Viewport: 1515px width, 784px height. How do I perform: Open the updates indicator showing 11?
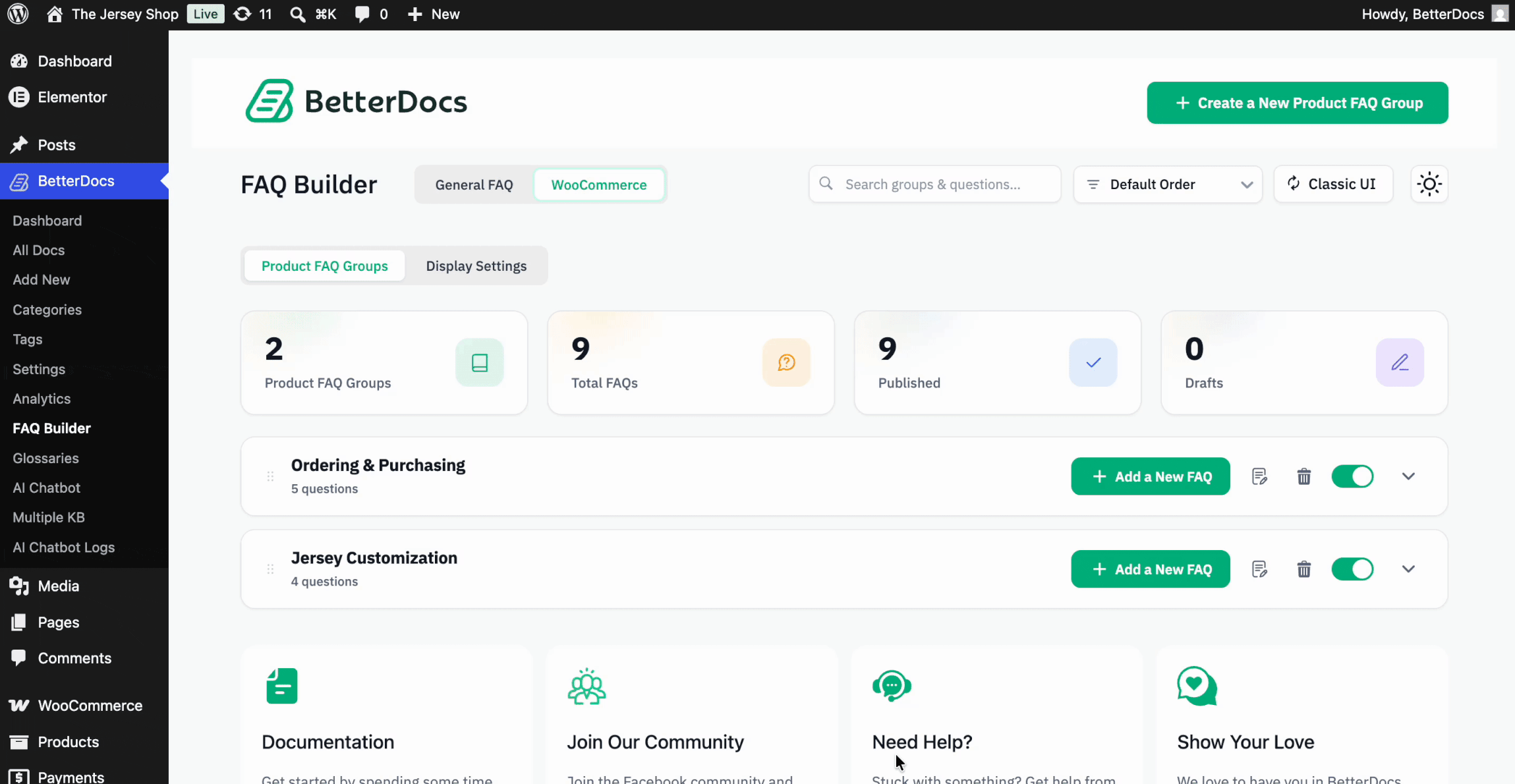click(253, 14)
